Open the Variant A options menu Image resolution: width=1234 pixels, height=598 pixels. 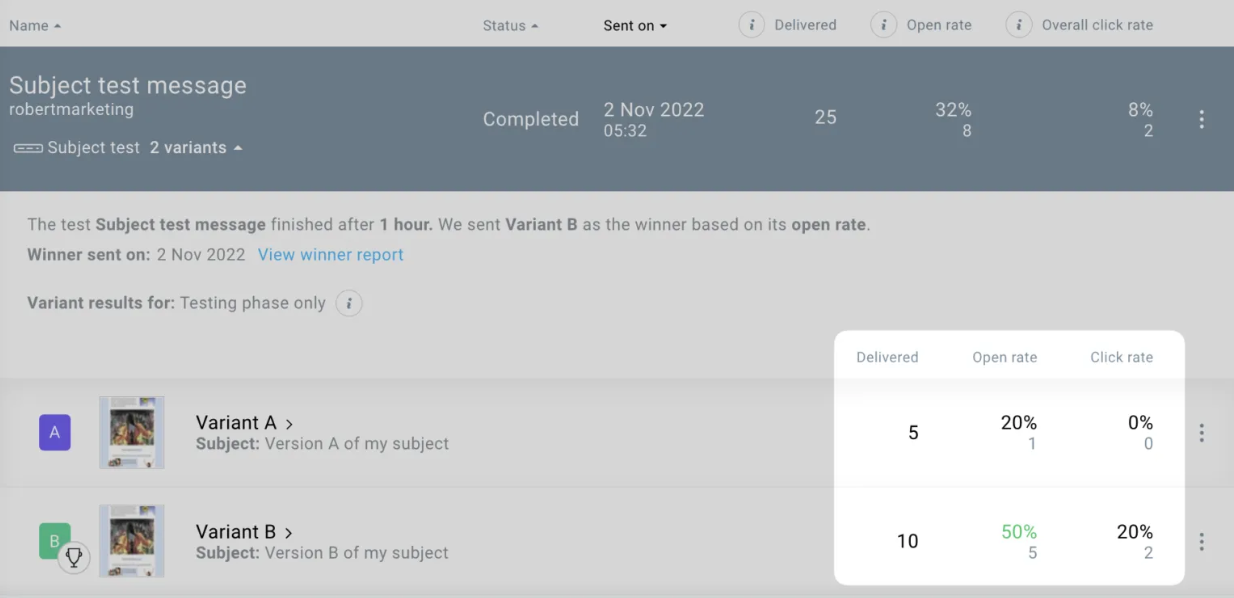pos(1201,432)
